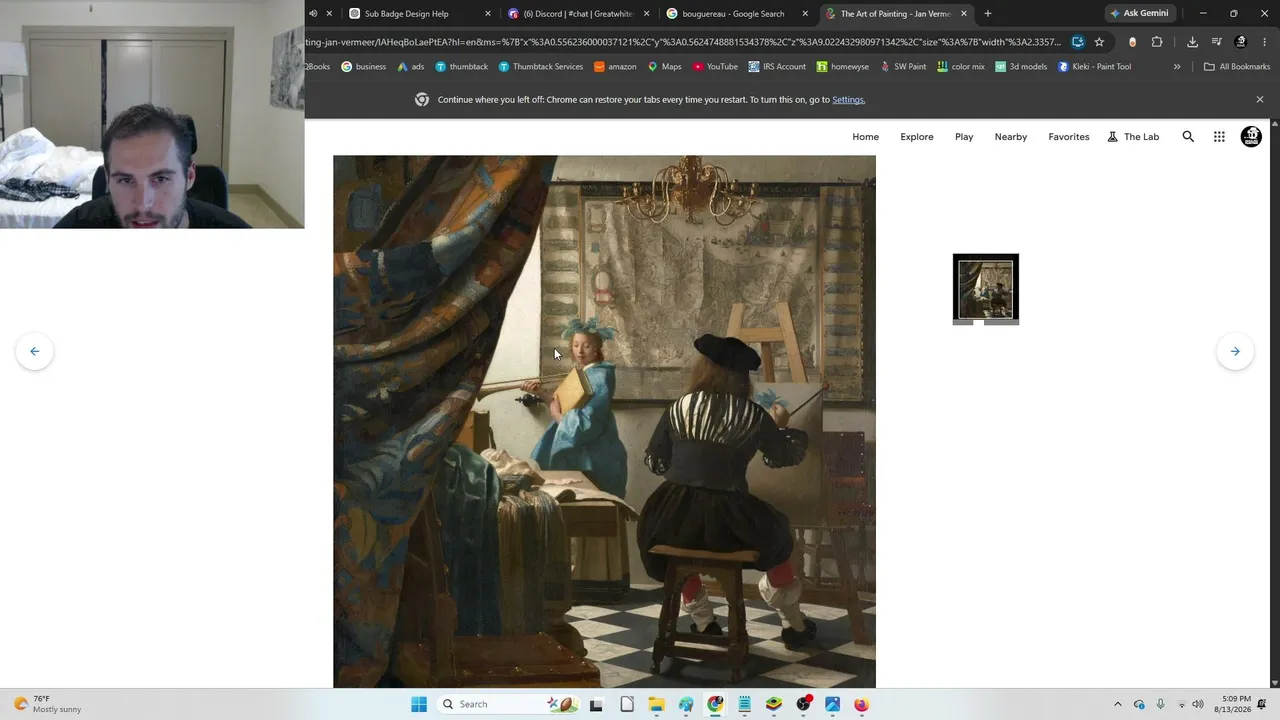The image size is (1280, 720).
Task: Open the SW Paint bookmark
Action: pos(903,67)
